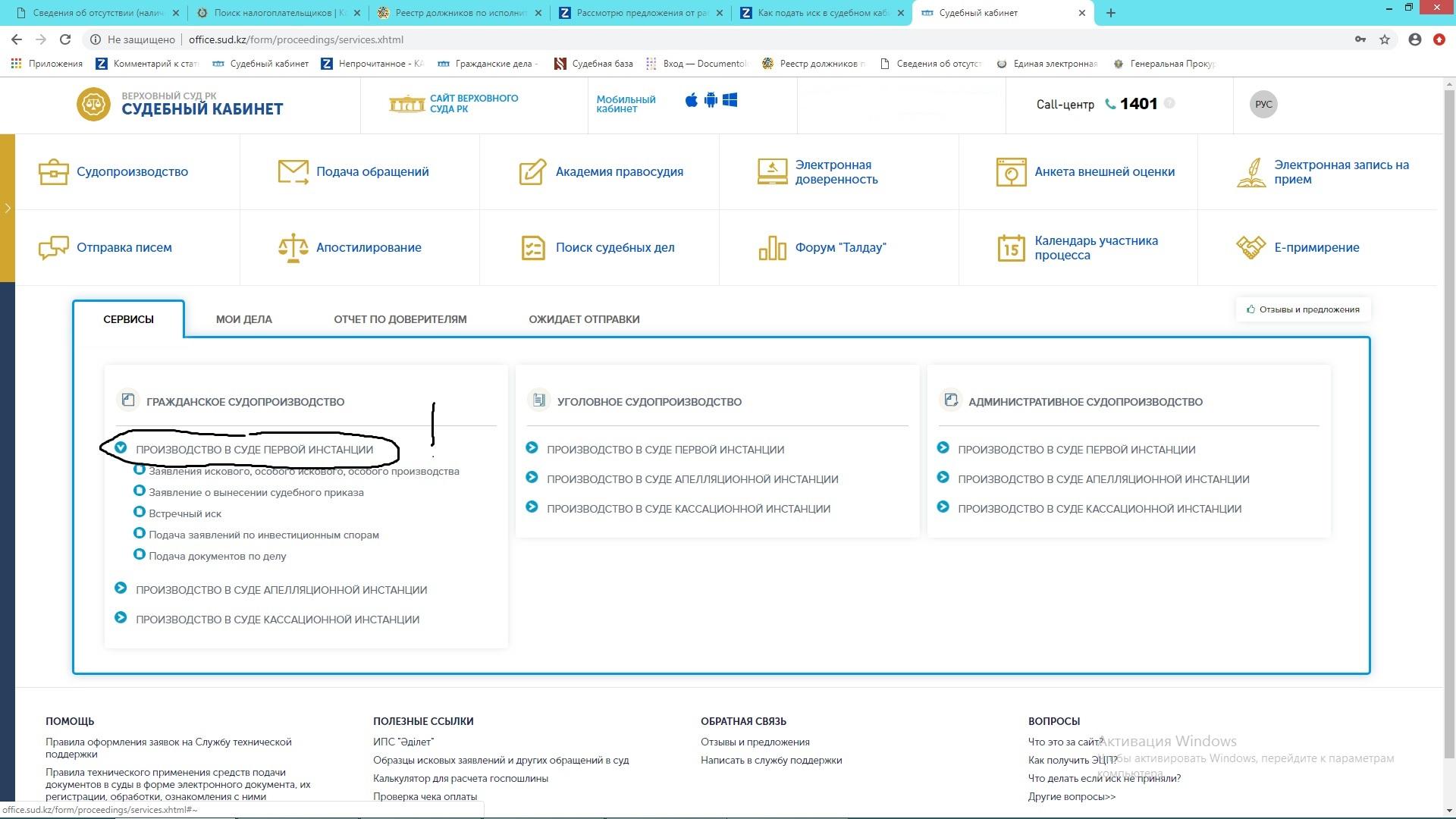Open the Отчет по доверителям tab

pyautogui.click(x=400, y=319)
